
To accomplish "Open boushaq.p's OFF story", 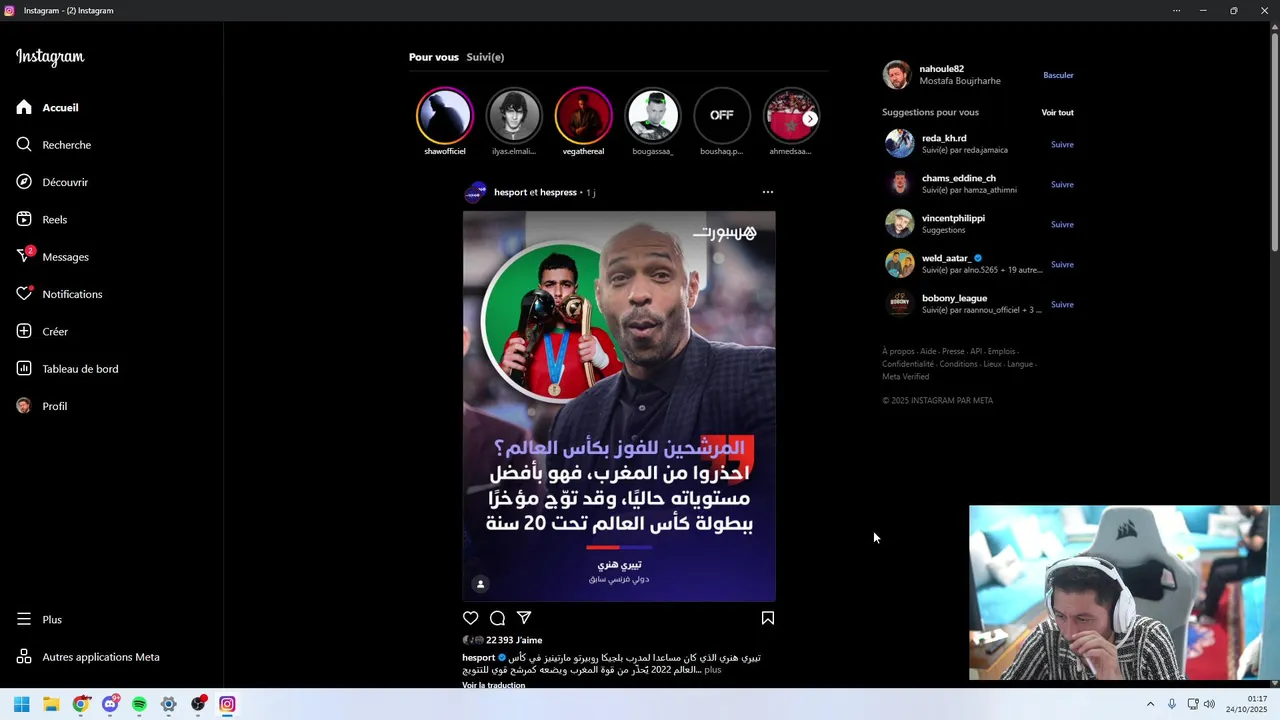I will (721, 122).
